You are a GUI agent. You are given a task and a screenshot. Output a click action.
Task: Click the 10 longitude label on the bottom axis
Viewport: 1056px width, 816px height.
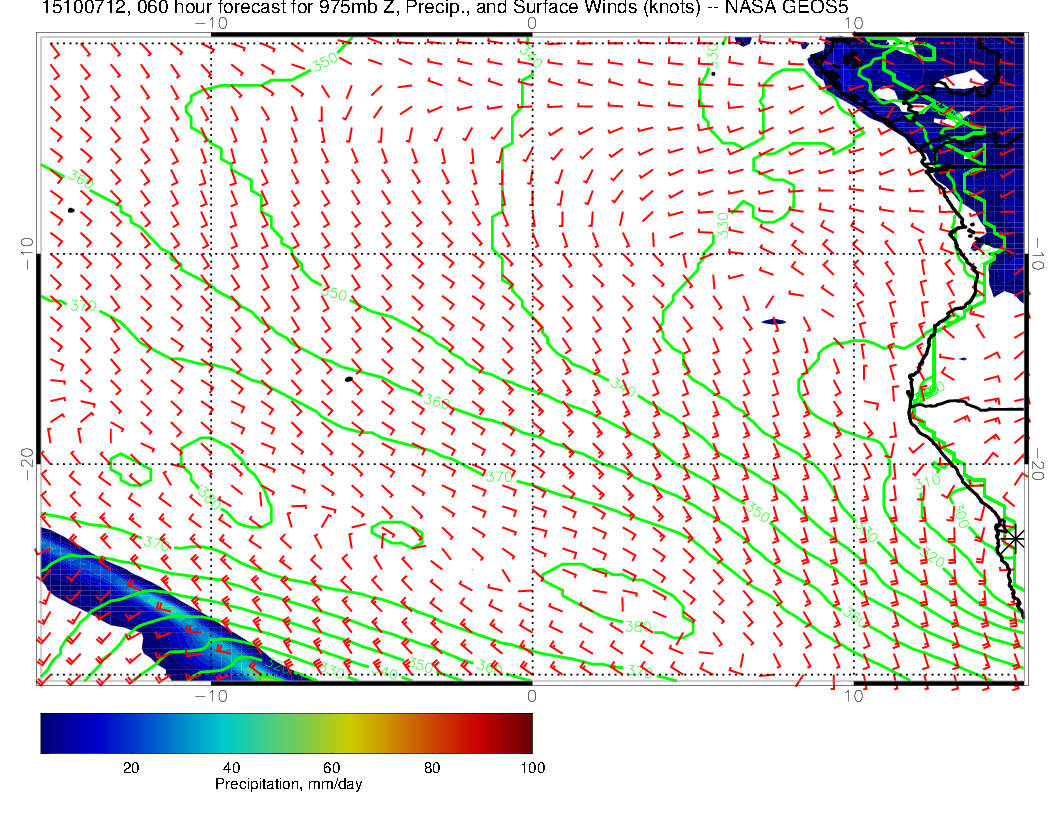(x=853, y=695)
